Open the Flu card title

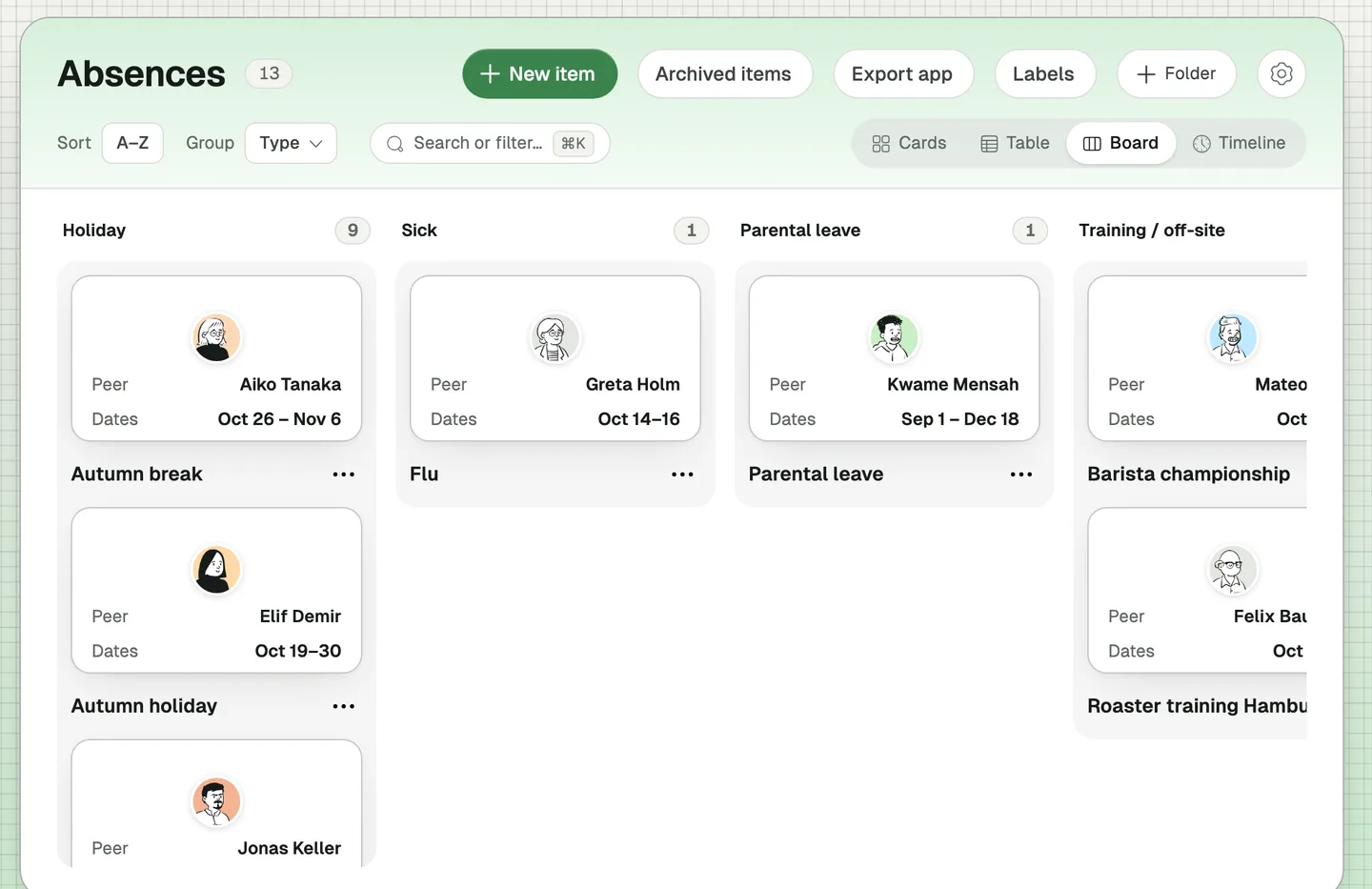click(424, 474)
